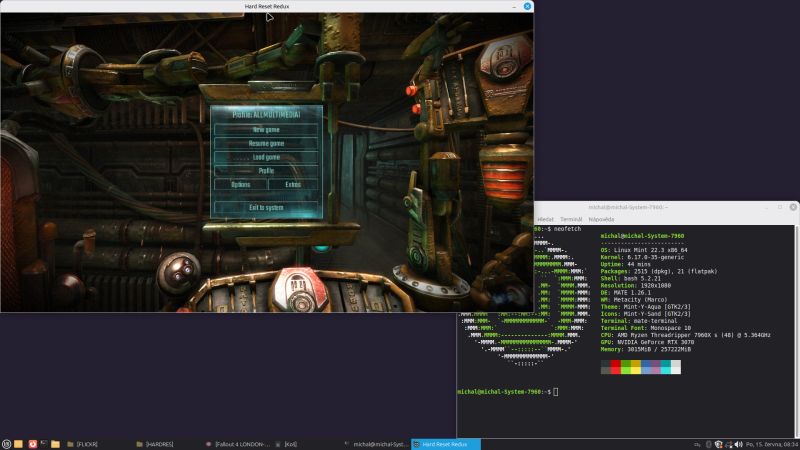This screenshot has height=450, width=800.
Task: Start a New game in Hard Reset
Action: [x=266, y=130]
